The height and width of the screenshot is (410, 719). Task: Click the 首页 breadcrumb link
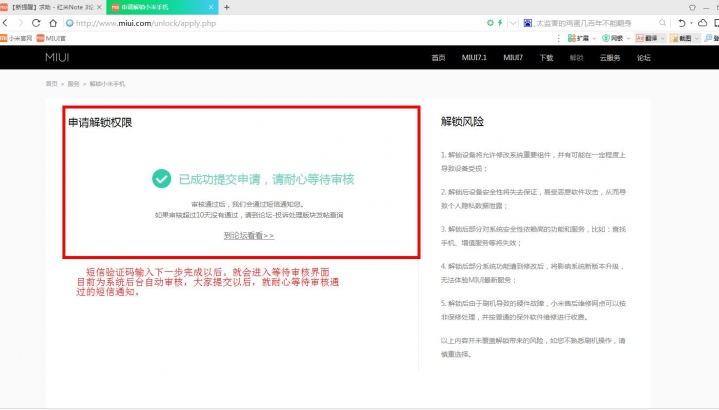coord(51,84)
